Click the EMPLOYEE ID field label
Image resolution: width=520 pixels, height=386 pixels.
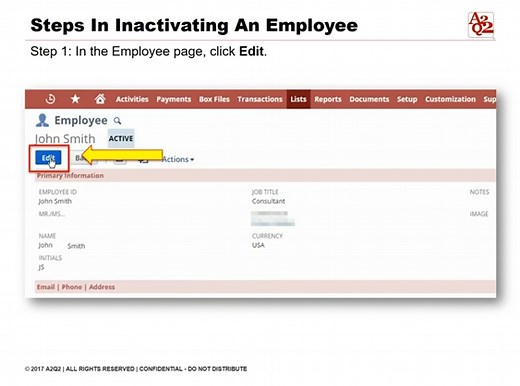58,192
